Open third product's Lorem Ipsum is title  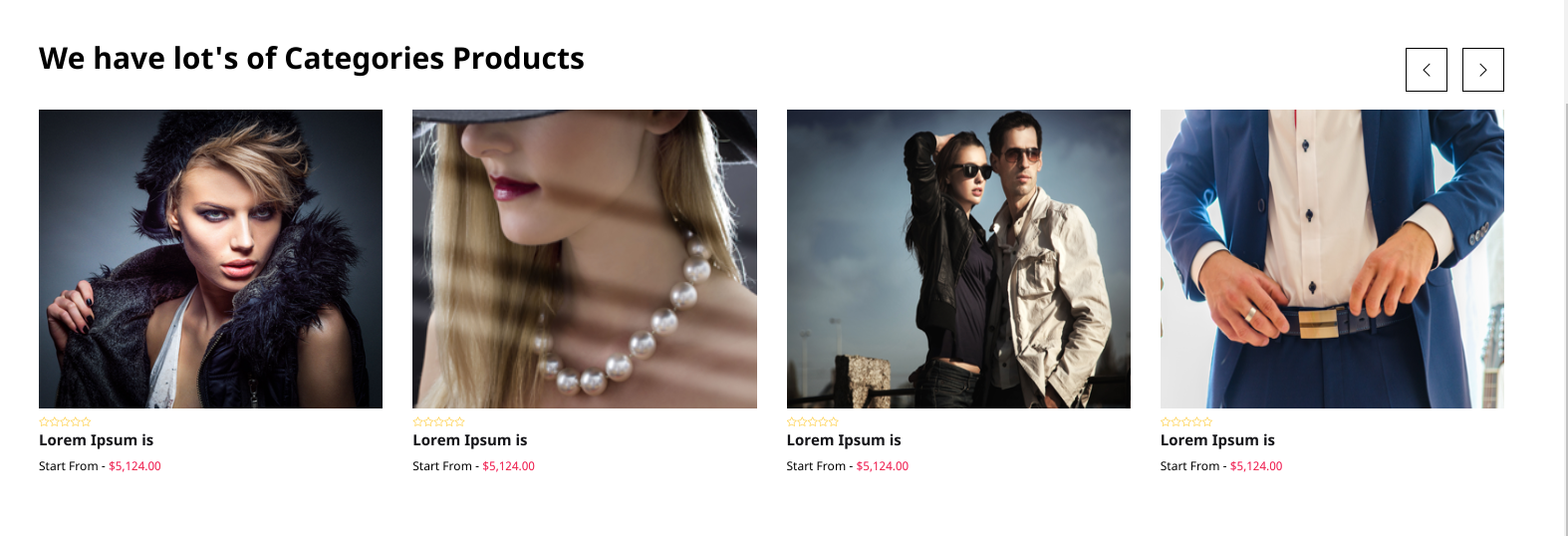(x=844, y=440)
